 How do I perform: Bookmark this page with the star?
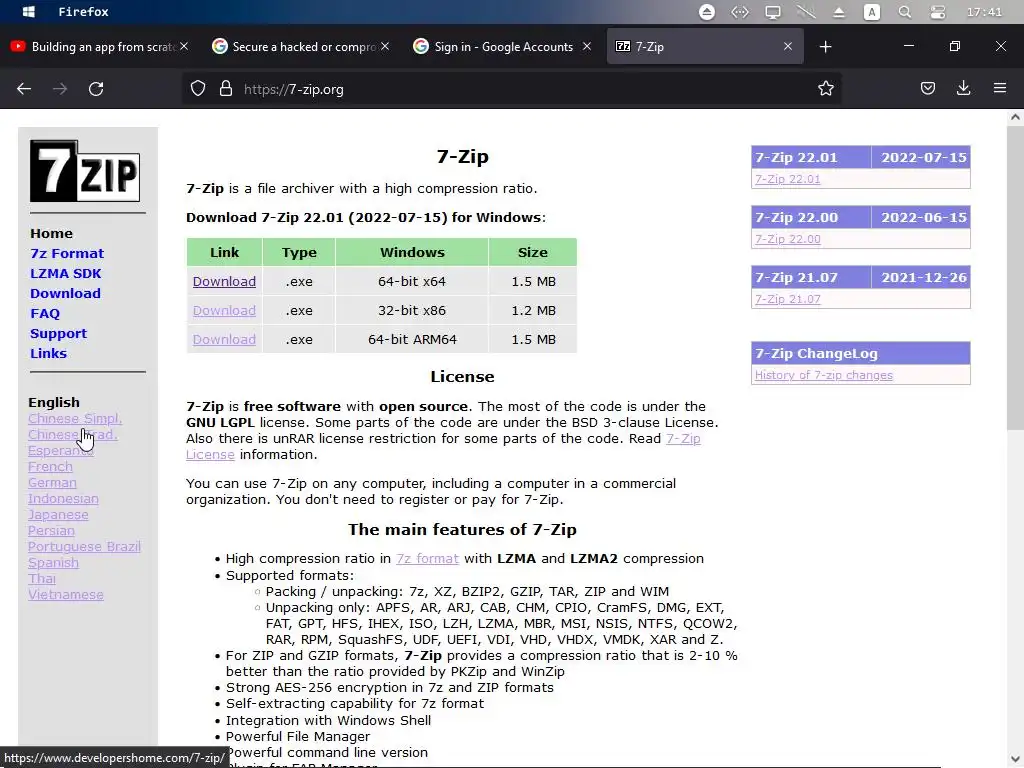coord(825,89)
